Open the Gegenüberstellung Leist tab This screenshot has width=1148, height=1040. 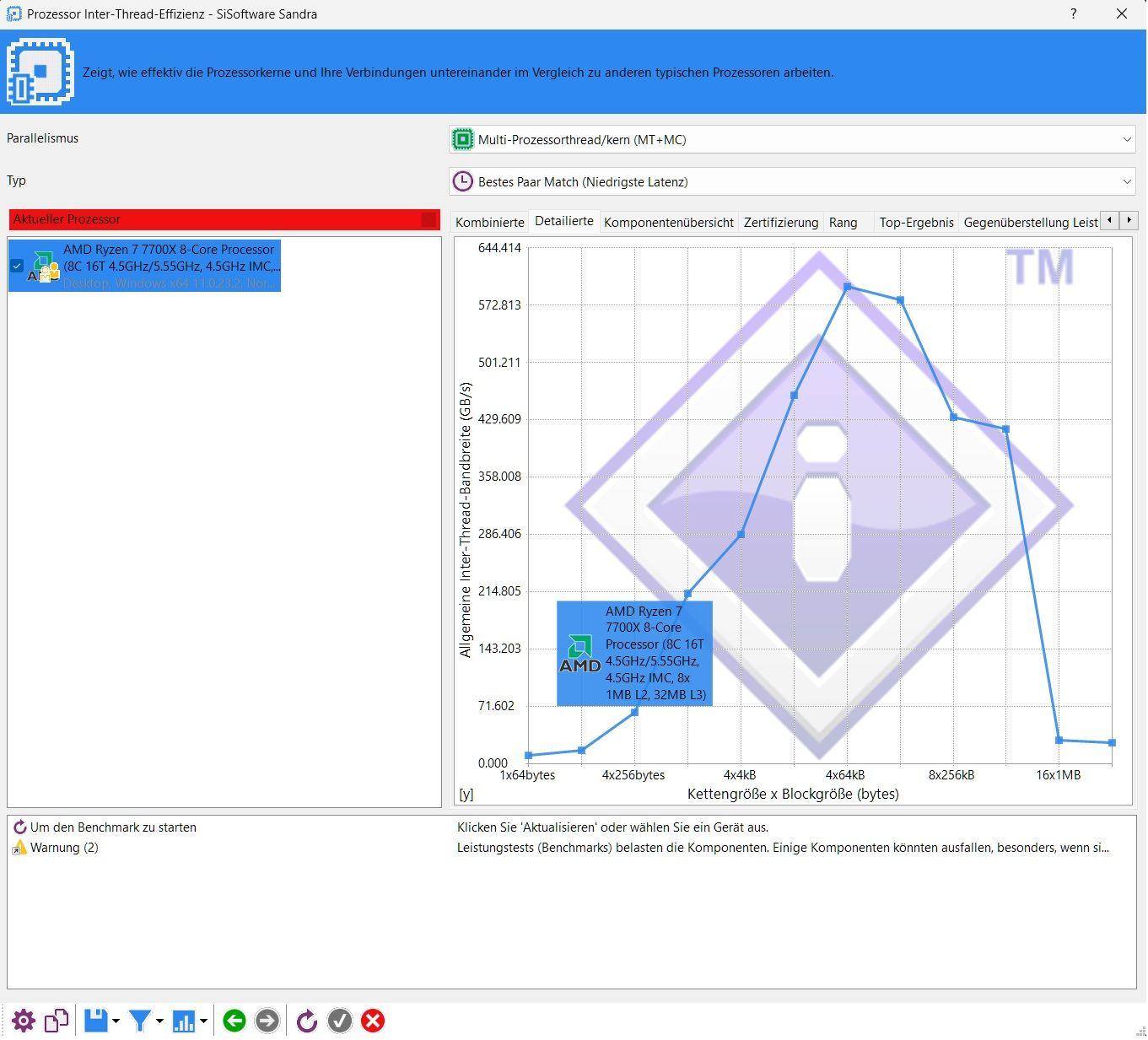[1030, 223]
